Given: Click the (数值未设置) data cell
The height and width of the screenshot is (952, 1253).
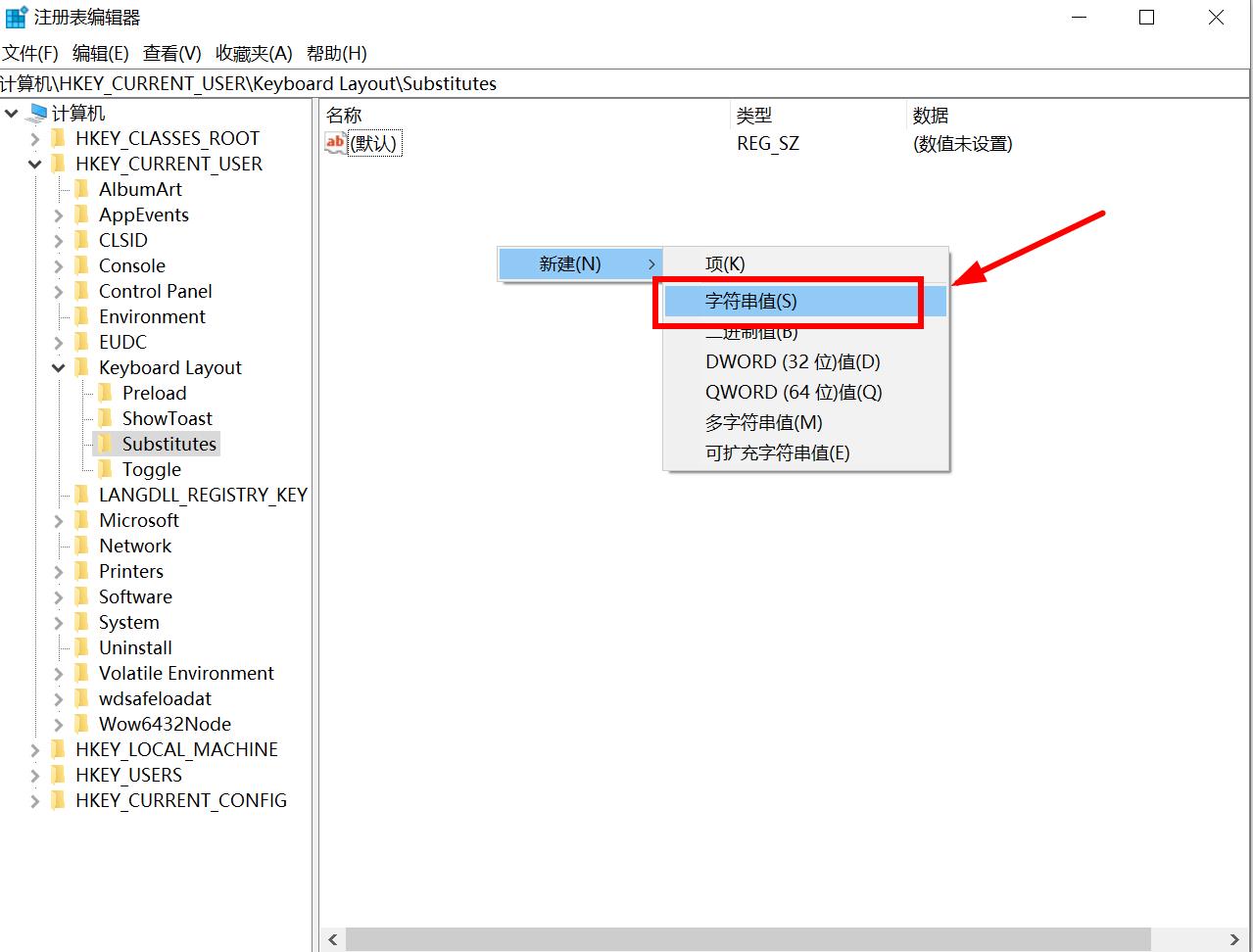Looking at the screenshot, I should pos(962,143).
